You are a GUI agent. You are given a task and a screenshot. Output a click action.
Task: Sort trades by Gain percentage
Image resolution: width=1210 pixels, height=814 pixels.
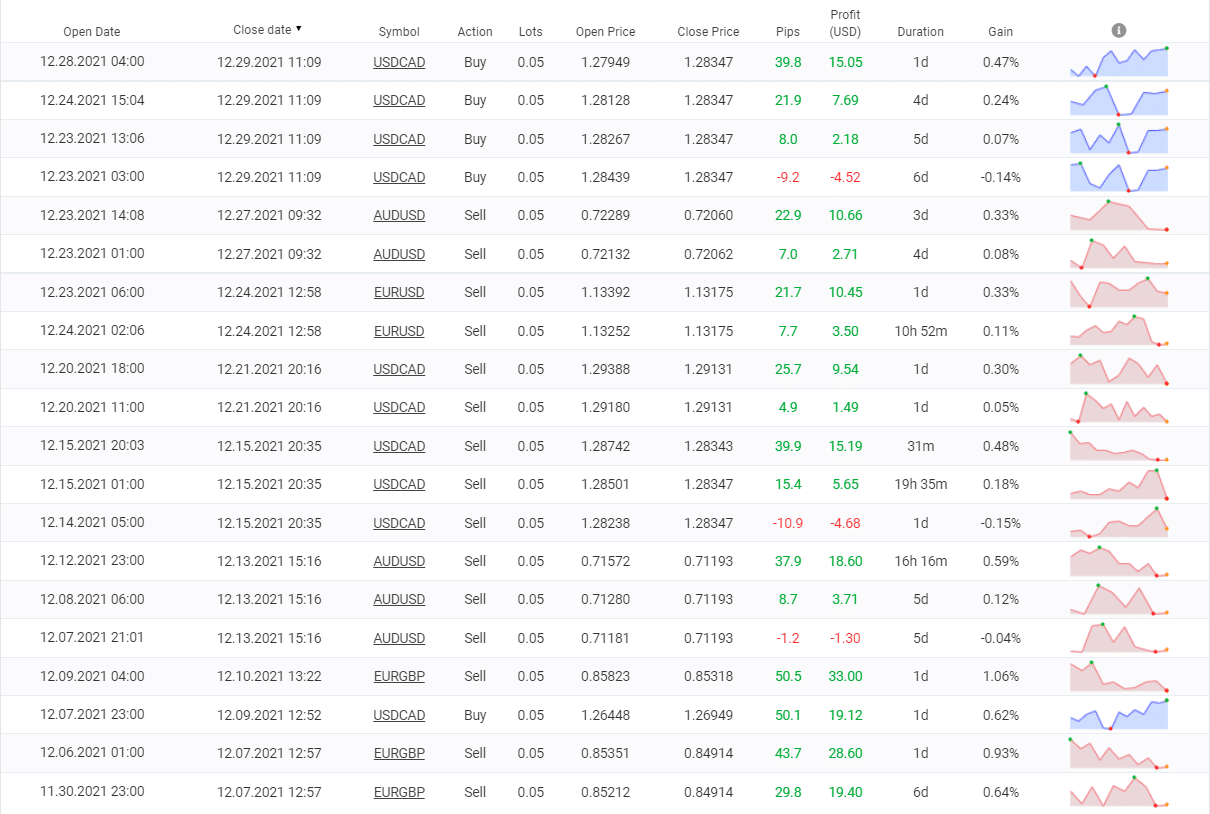(1000, 31)
